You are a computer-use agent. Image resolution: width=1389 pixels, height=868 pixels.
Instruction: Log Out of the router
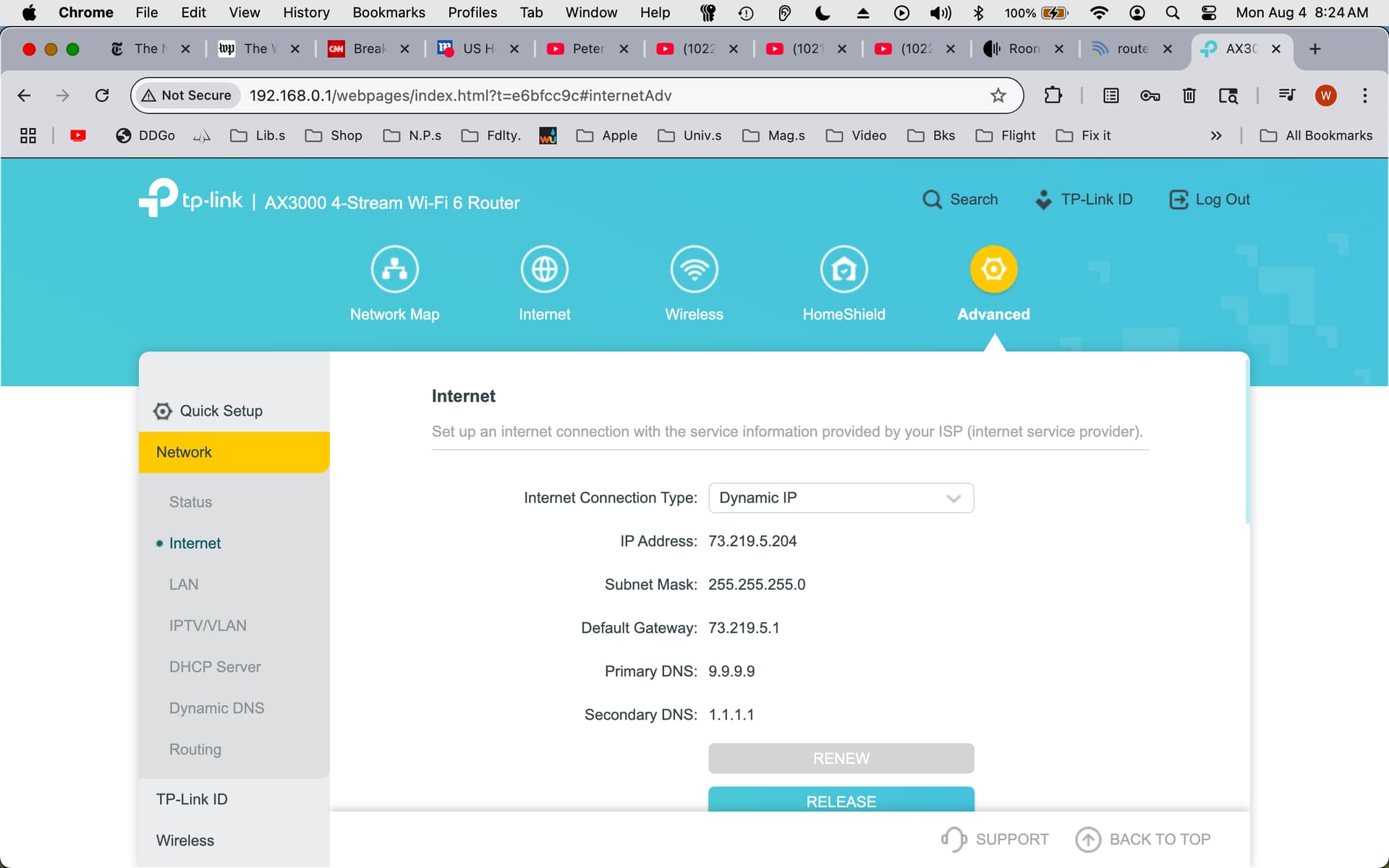click(x=1210, y=200)
